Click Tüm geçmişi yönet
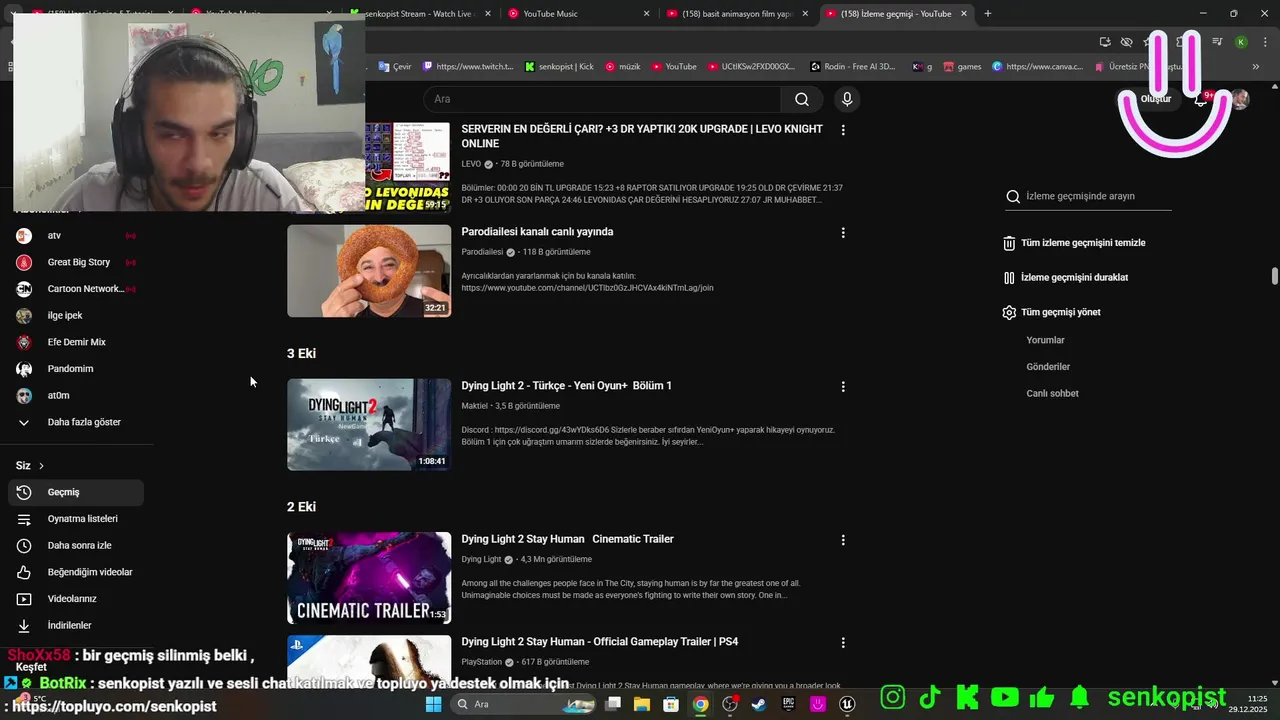 click(x=1051, y=312)
